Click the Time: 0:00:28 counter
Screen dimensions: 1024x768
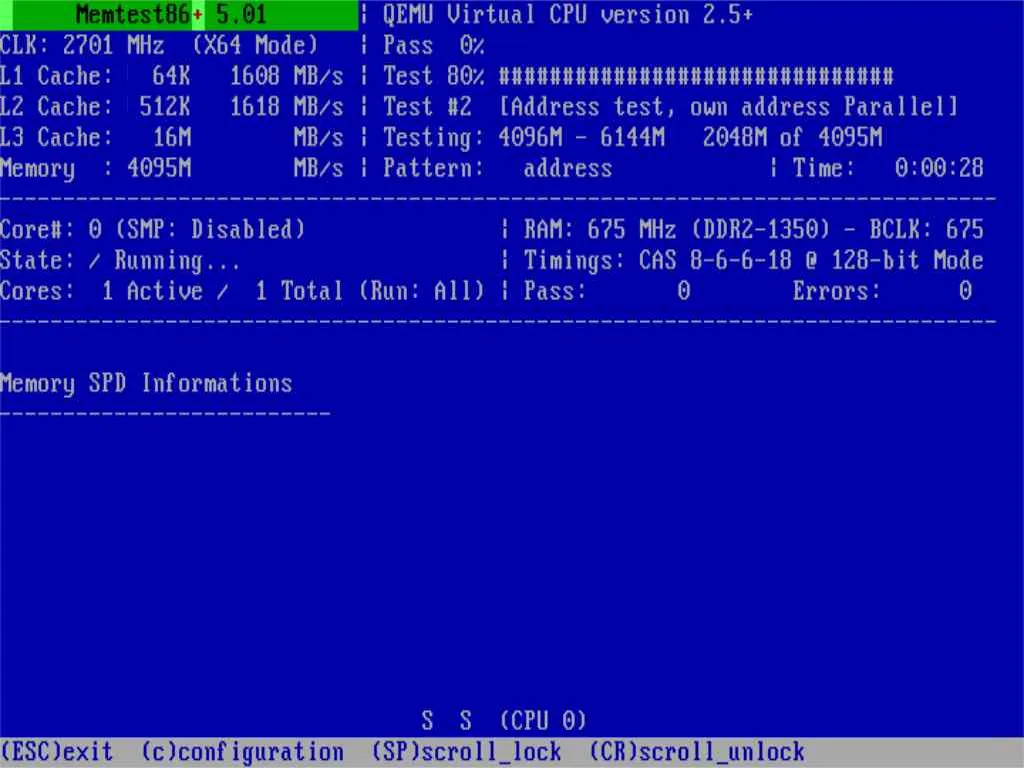point(888,168)
